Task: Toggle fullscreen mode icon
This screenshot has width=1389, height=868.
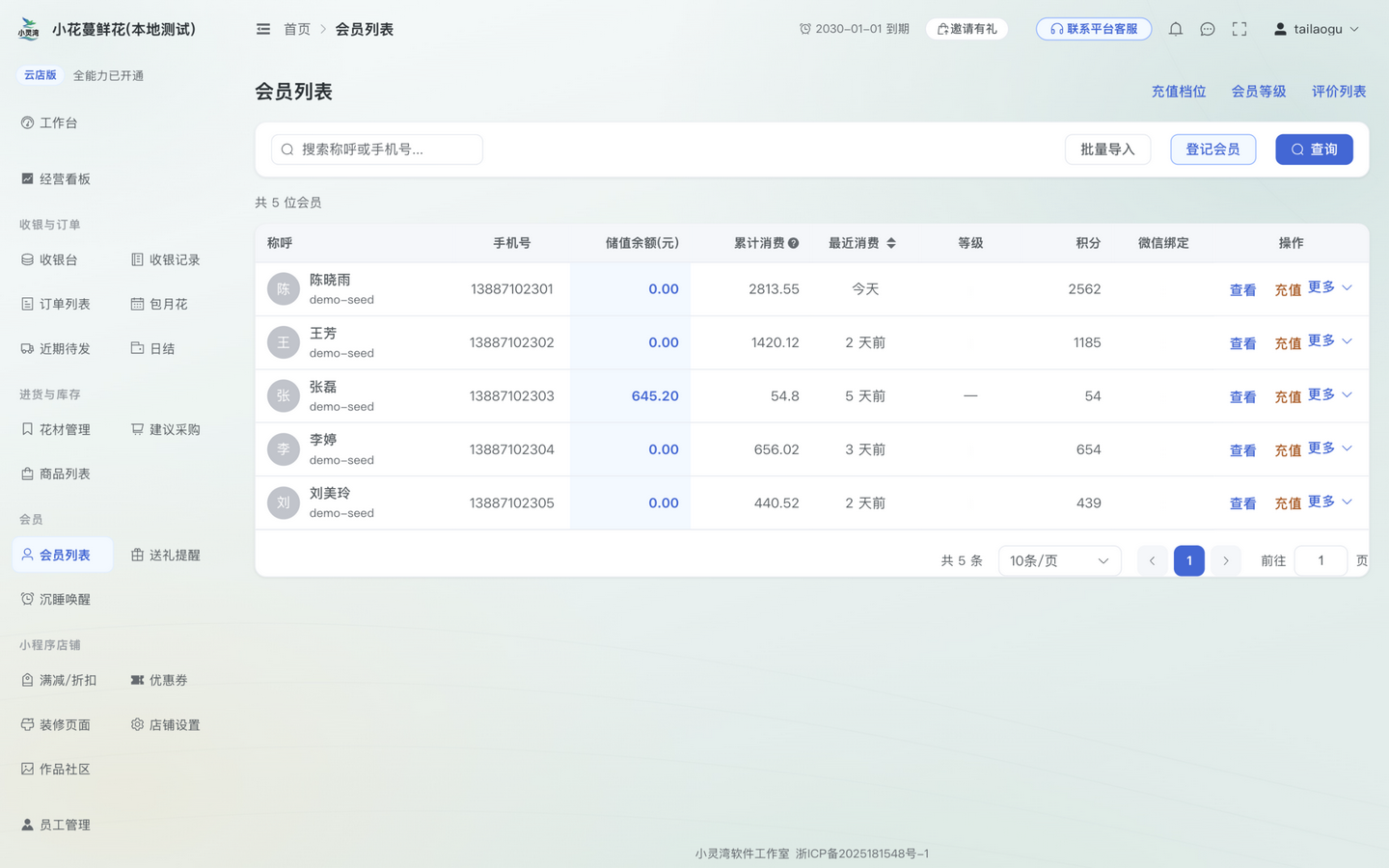Action: tap(1239, 29)
